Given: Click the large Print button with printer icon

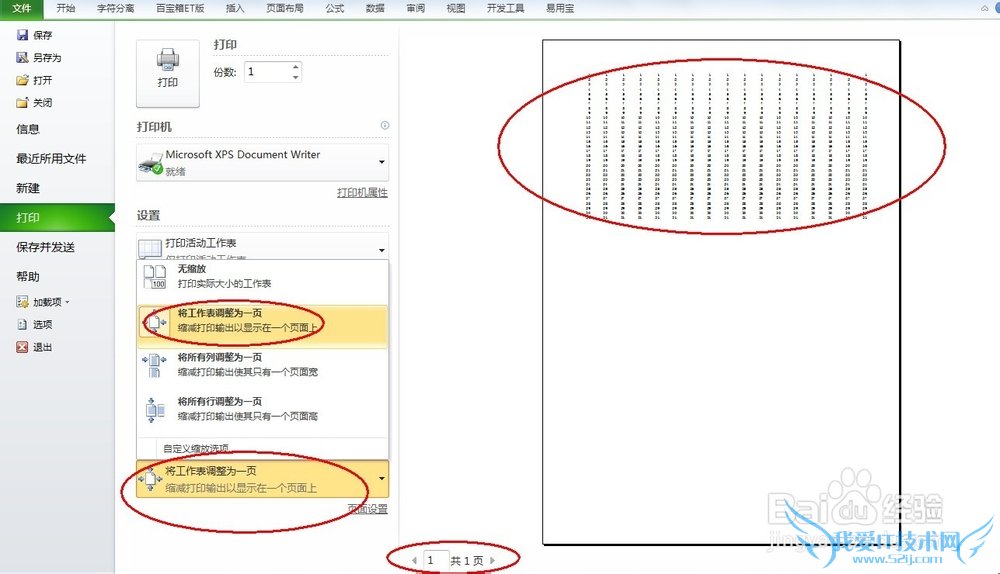Looking at the screenshot, I should pos(168,73).
